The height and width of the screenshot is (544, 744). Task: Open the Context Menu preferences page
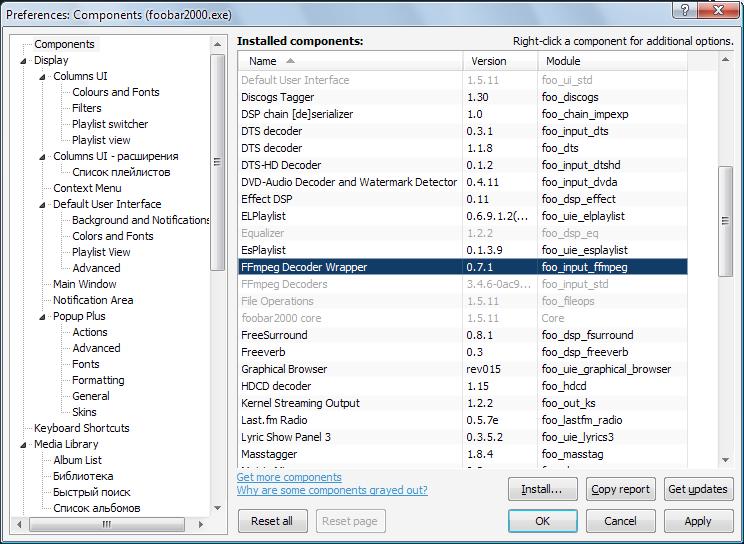[87, 188]
